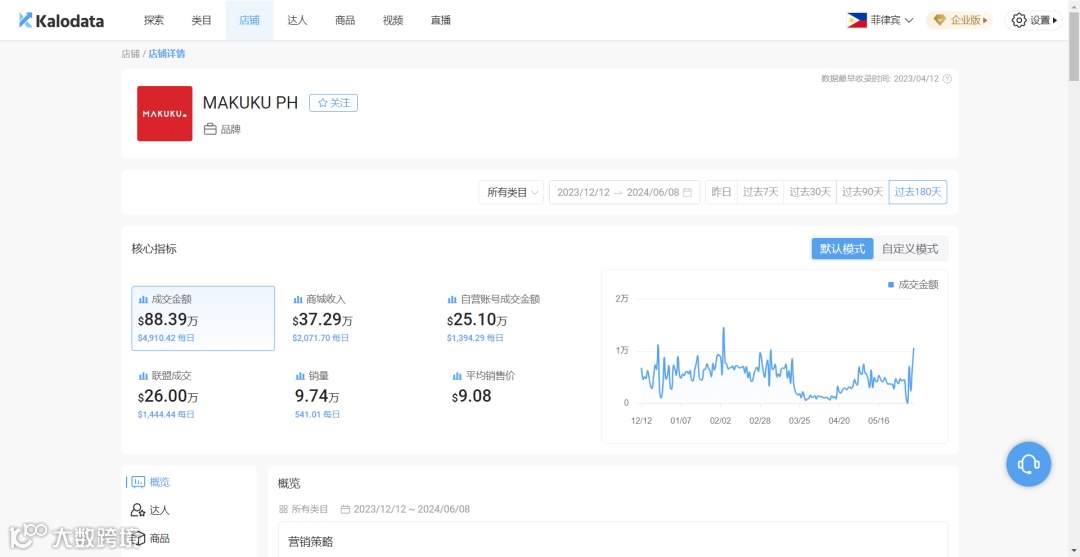Click the calendar icon in date range

[687, 193]
